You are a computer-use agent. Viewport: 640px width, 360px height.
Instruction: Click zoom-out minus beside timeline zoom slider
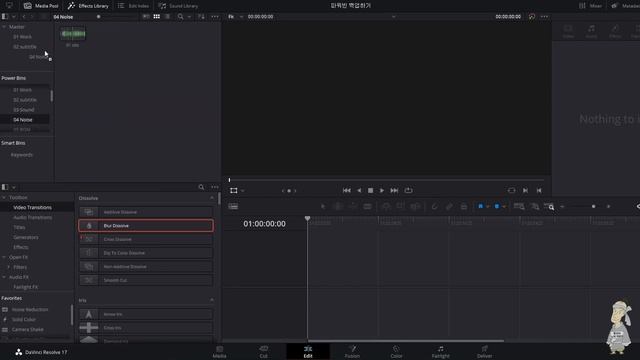point(562,207)
